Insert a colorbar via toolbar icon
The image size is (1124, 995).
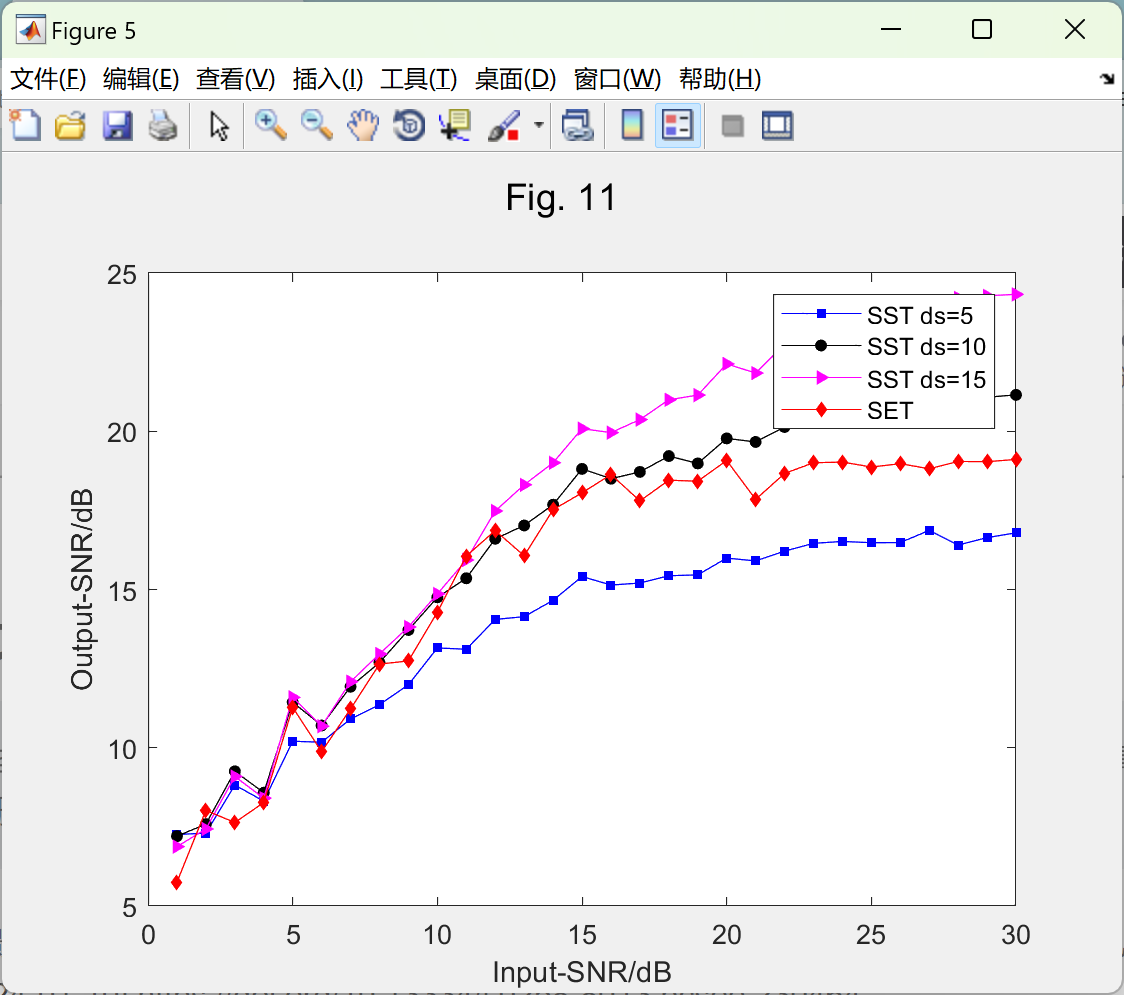pyautogui.click(x=632, y=125)
